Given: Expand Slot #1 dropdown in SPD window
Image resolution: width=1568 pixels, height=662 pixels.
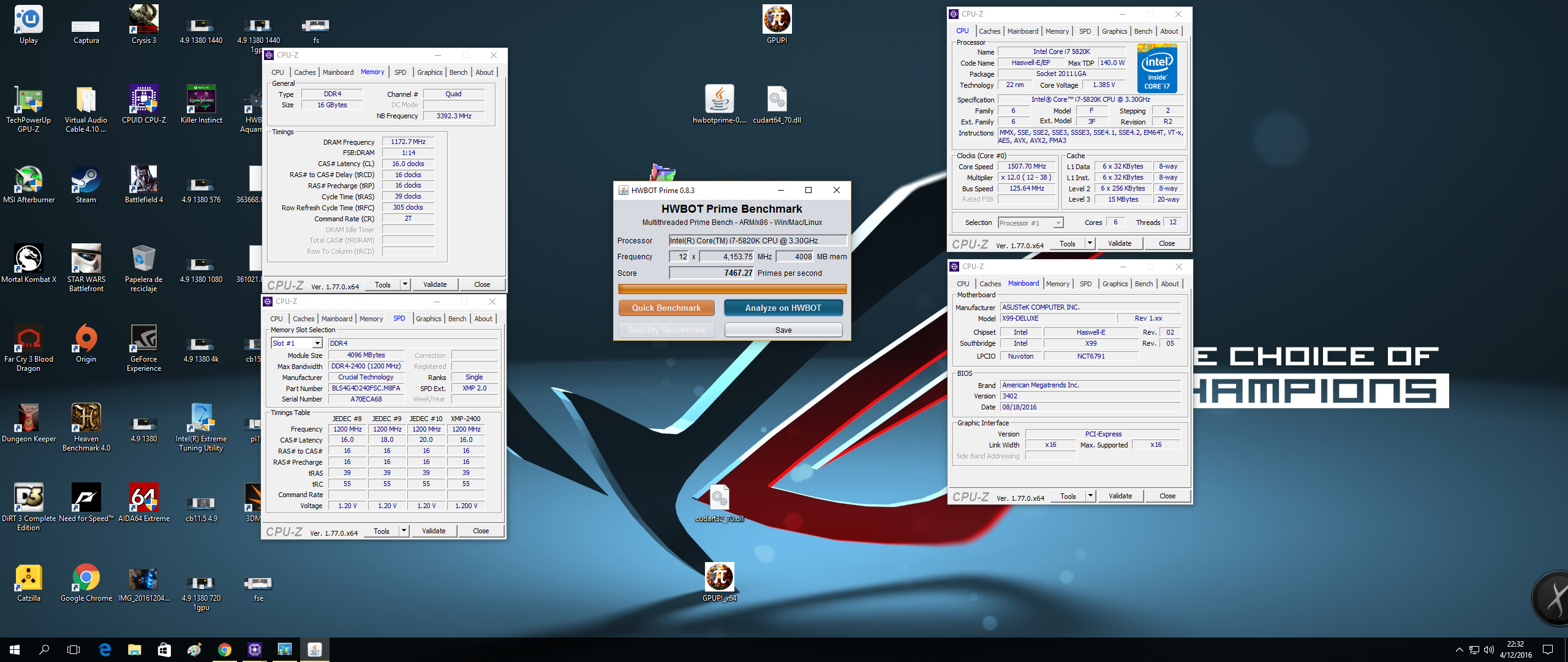Looking at the screenshot, I should tap(317, 343).
